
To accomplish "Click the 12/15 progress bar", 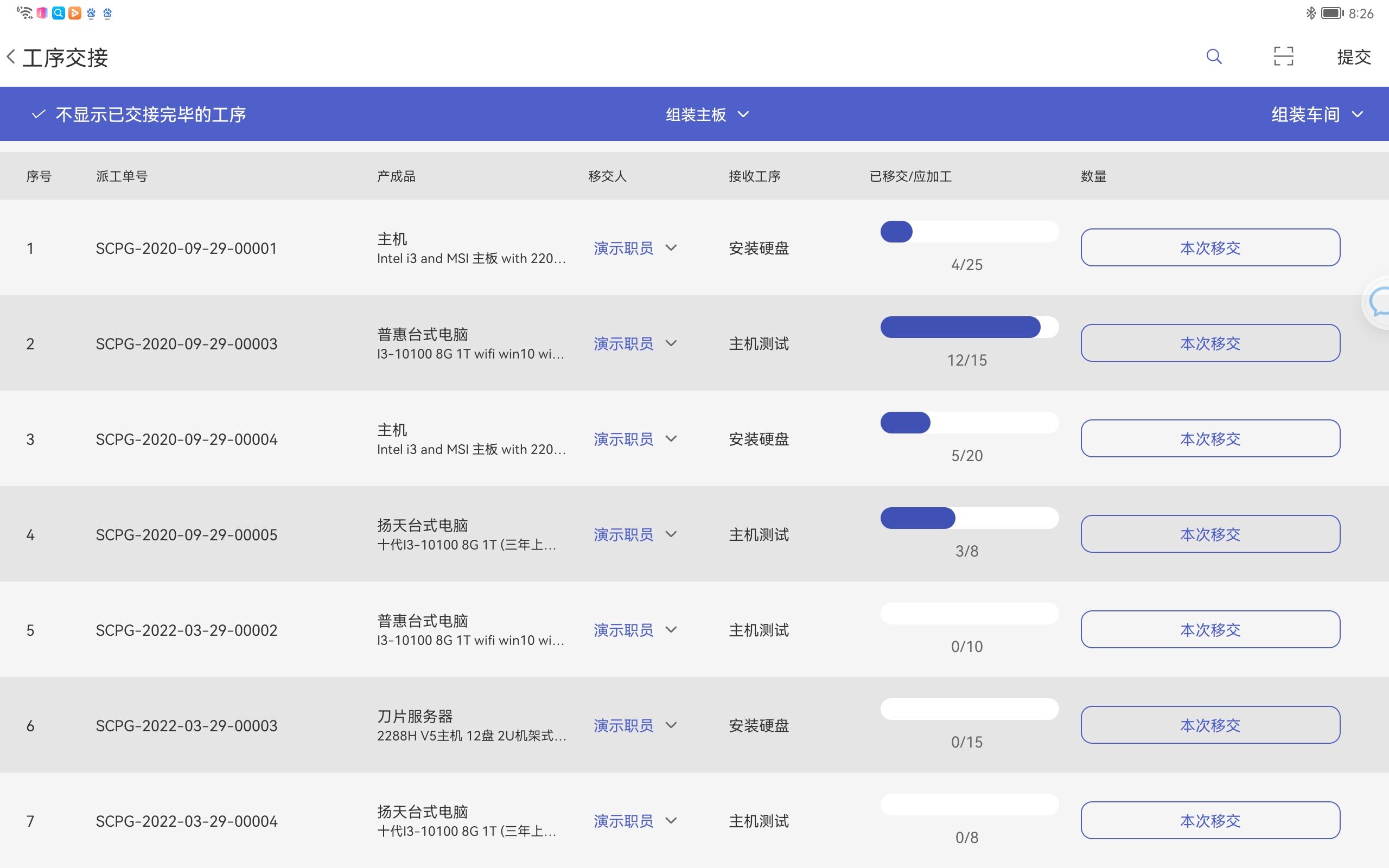I will coord(969,327).
